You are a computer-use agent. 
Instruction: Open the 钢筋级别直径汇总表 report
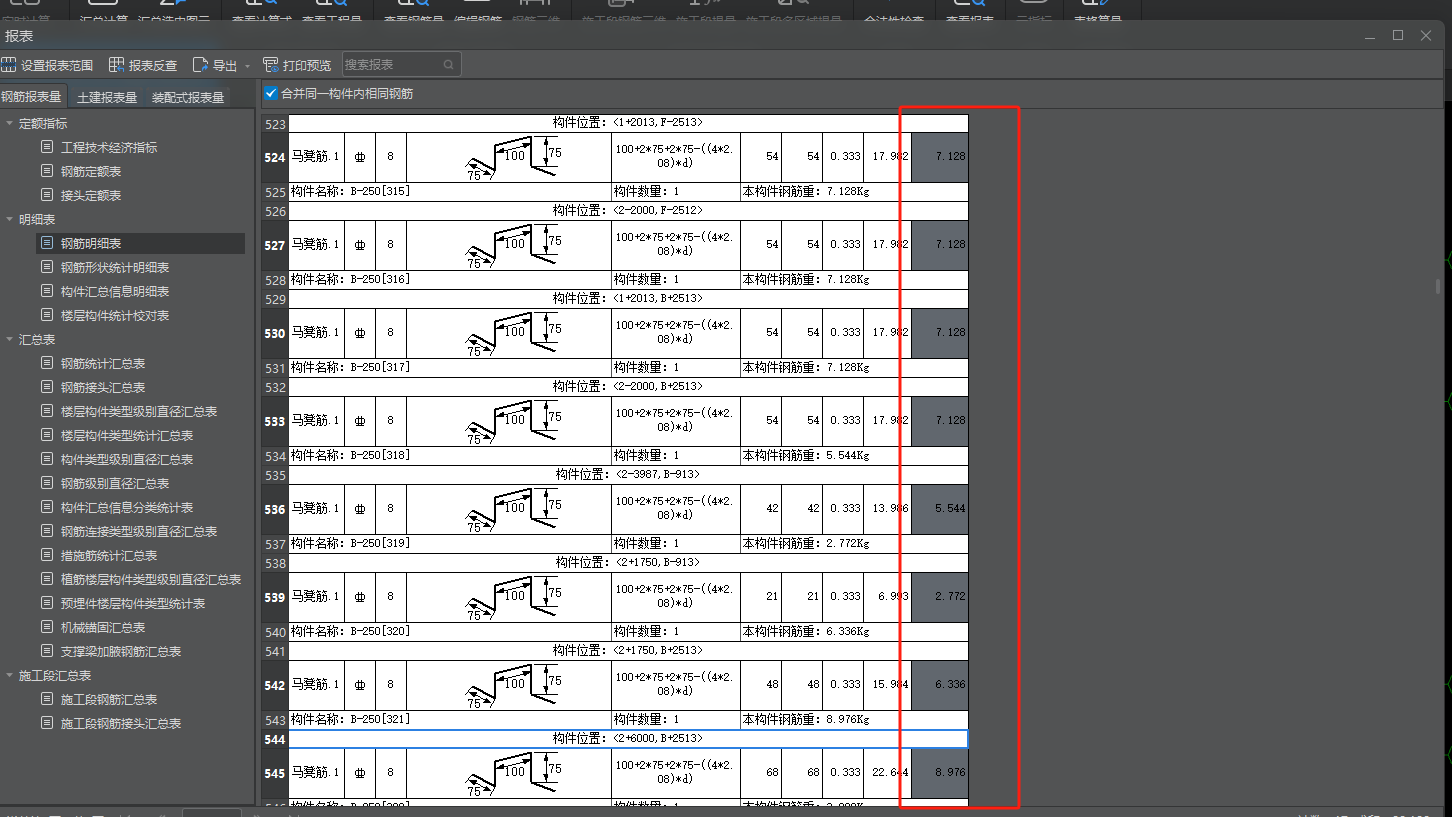(115, 483)
